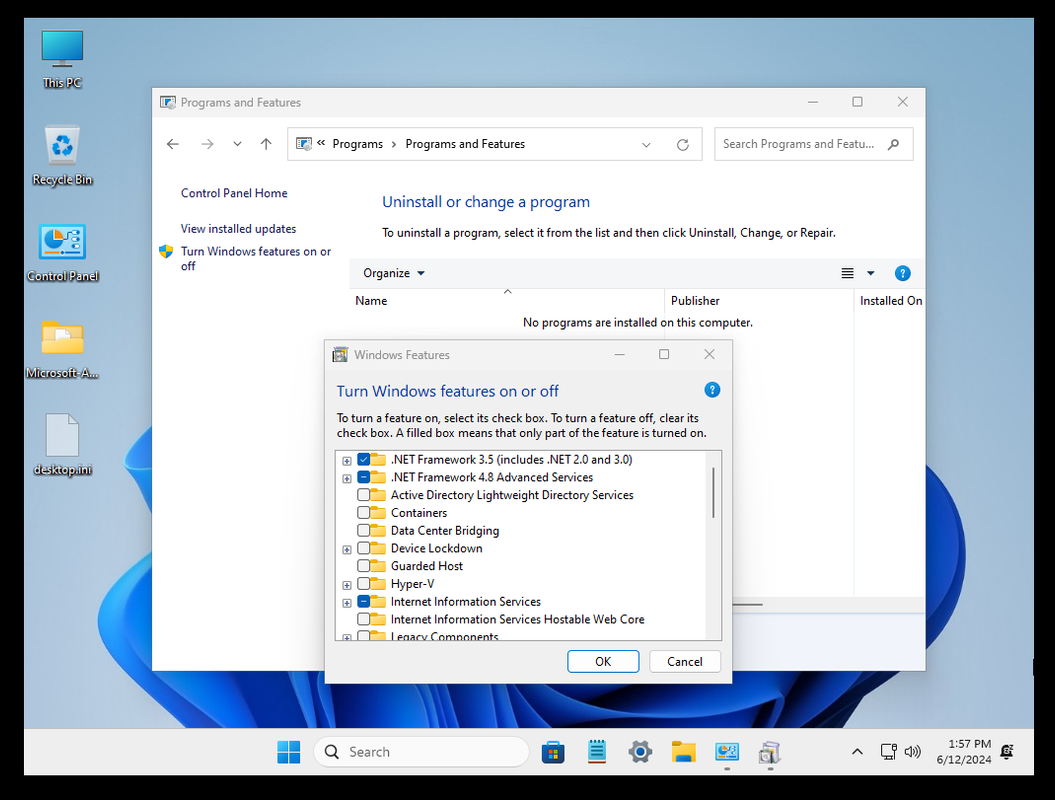Open the Organize dropdown menu

coord(394,273)
